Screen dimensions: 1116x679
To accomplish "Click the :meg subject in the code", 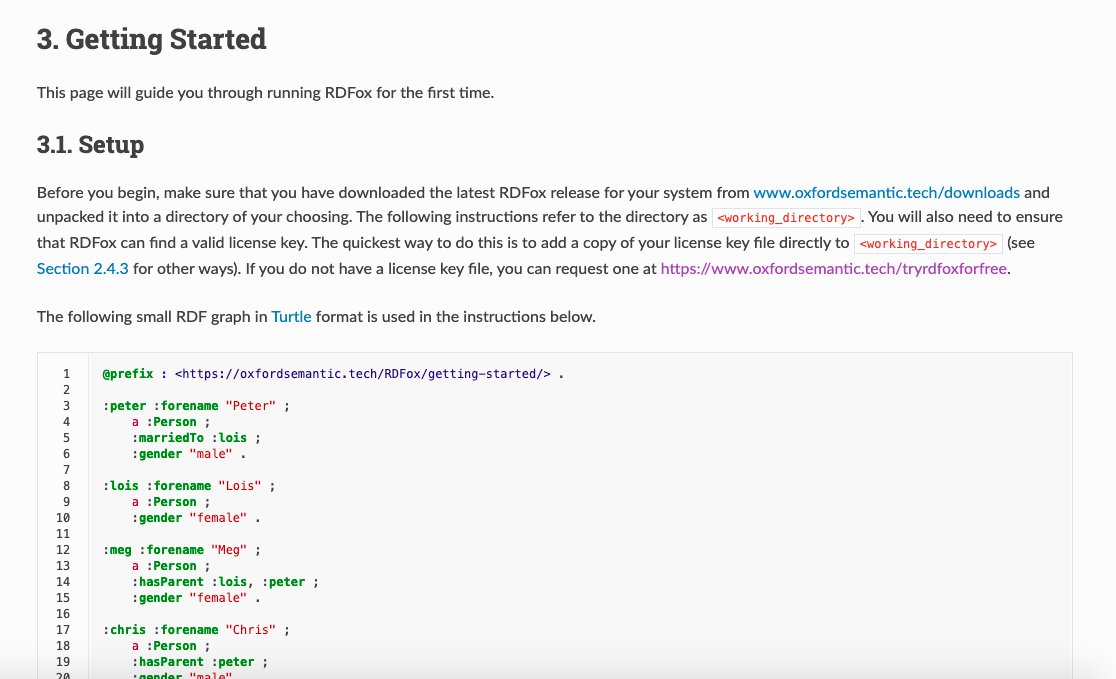I will tap(117, 550).
